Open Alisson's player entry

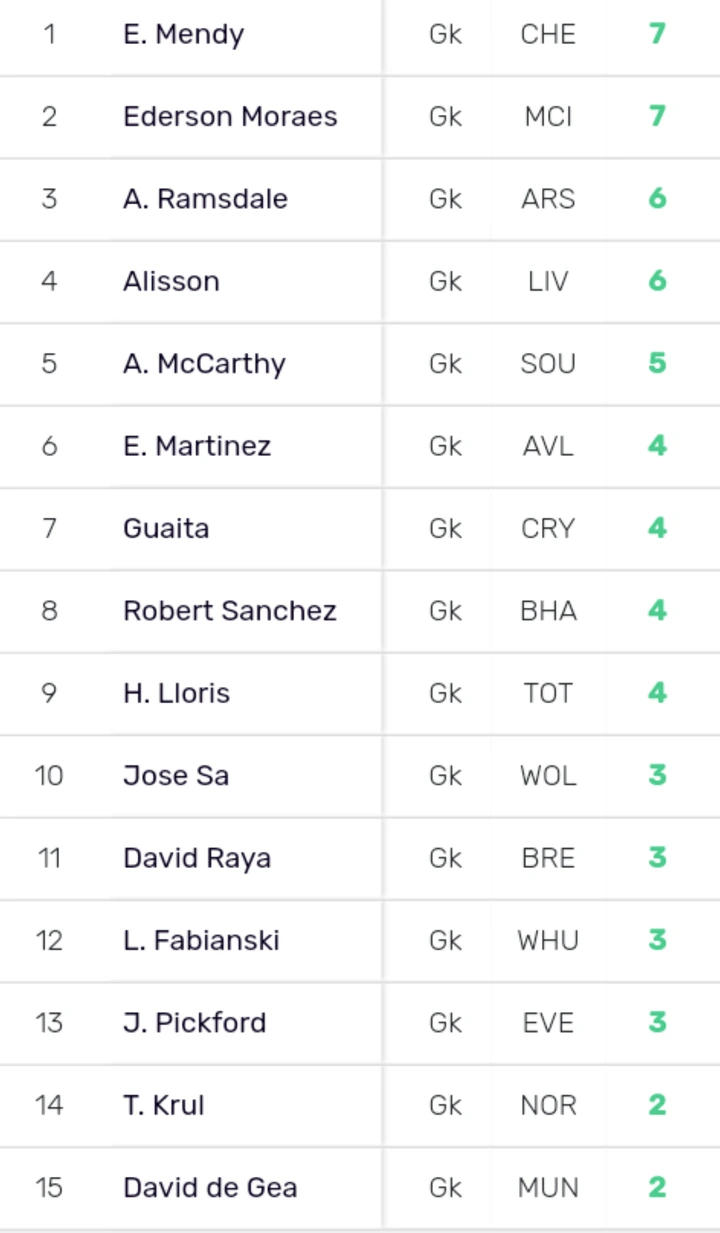(171, 281)
